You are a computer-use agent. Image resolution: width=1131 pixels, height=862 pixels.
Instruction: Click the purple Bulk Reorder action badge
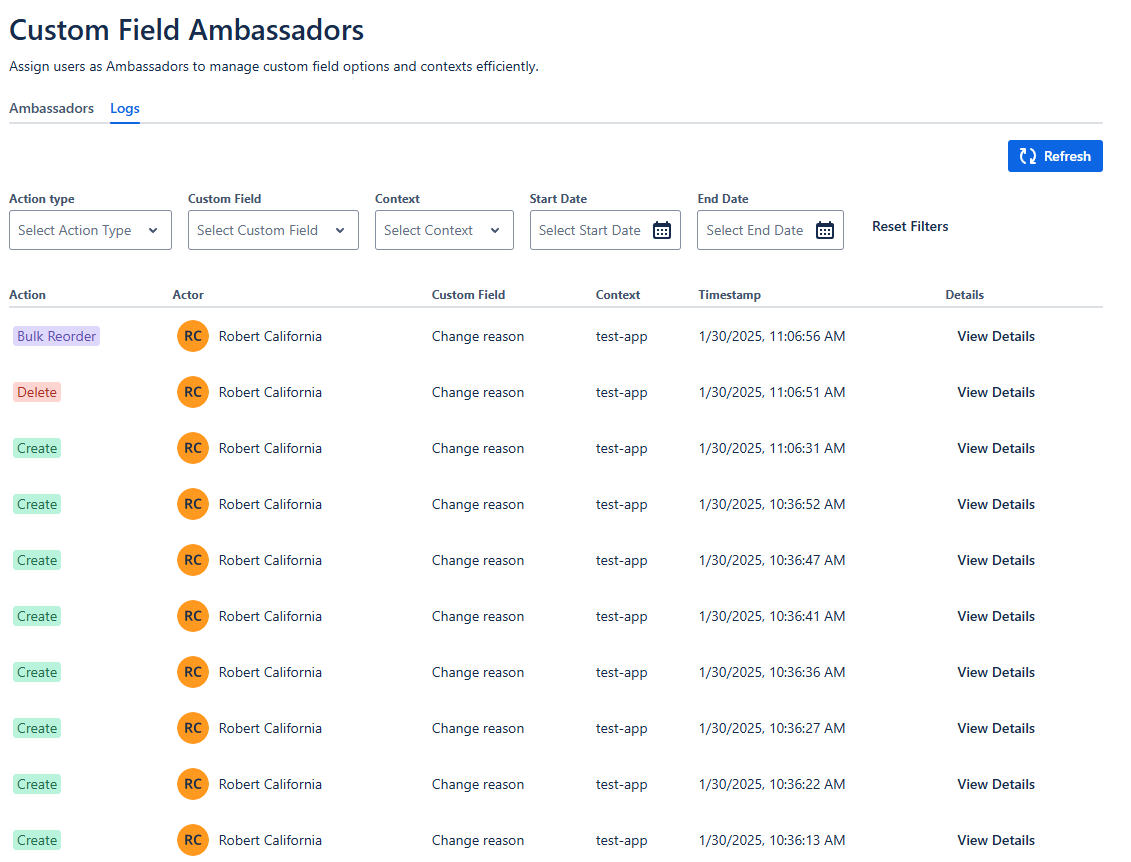click(x=56, y=336)
